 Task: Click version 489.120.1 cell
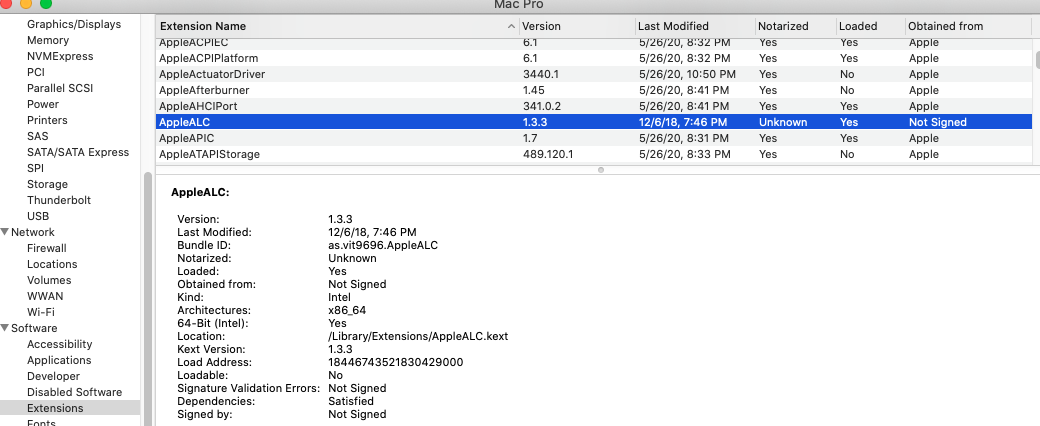coord(548,154)
